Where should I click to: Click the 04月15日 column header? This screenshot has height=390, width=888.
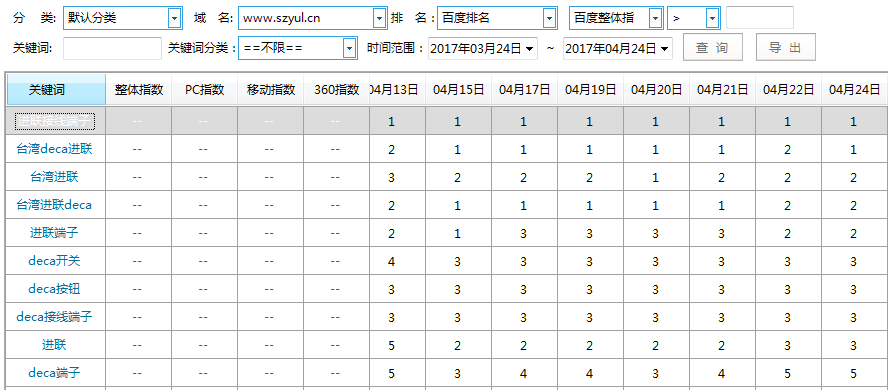point(458,89)
